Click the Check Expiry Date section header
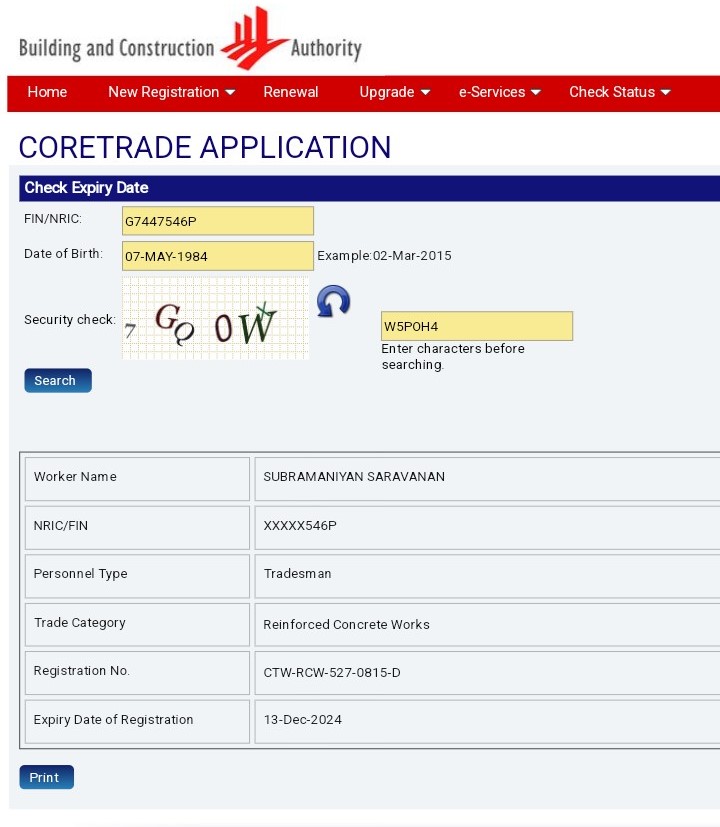 pos(86,188)
